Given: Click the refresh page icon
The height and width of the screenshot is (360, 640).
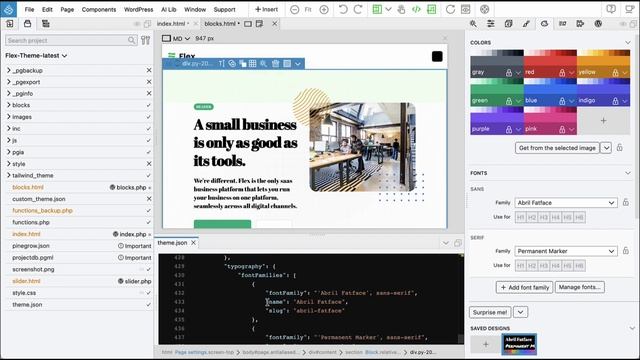Looking at the screenshot, I should (450, 9).
